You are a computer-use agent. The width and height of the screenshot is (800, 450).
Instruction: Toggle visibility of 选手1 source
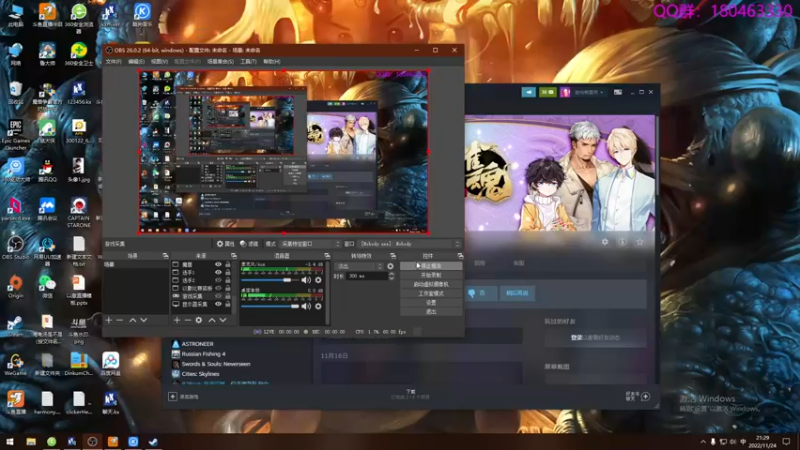(218, 272)
